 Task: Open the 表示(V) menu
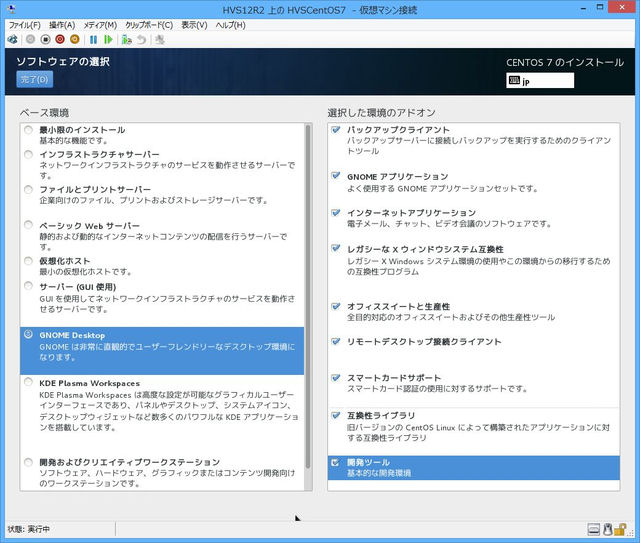point(194,25)
